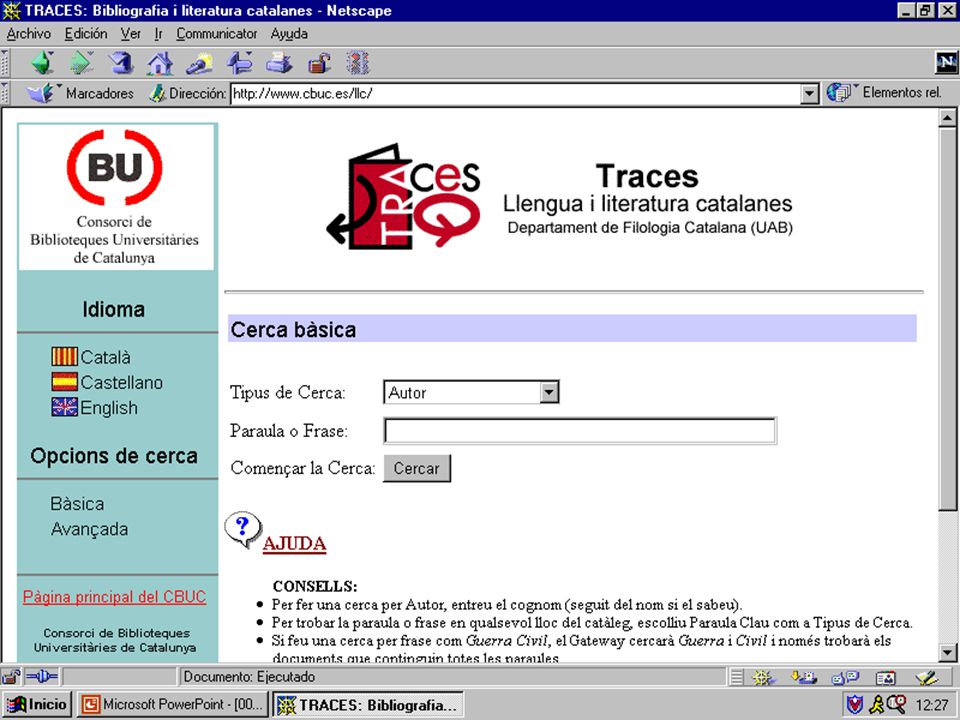Collapse the location toolbar grip handle
960x720 pixels.
[x=5, y=93]
